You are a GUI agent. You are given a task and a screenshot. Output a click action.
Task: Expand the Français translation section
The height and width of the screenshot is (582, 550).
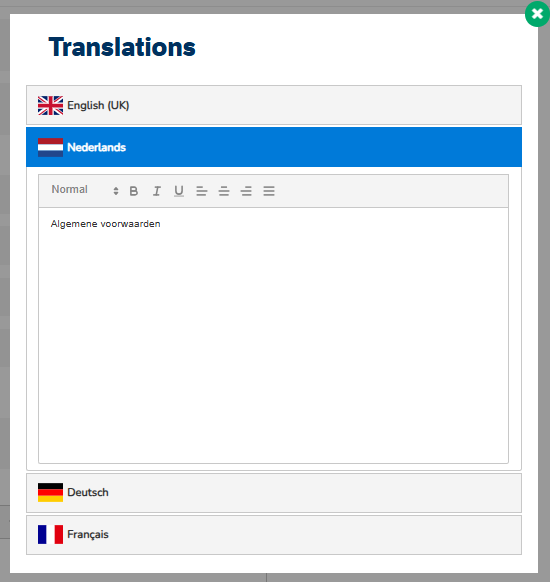(274, 534)
